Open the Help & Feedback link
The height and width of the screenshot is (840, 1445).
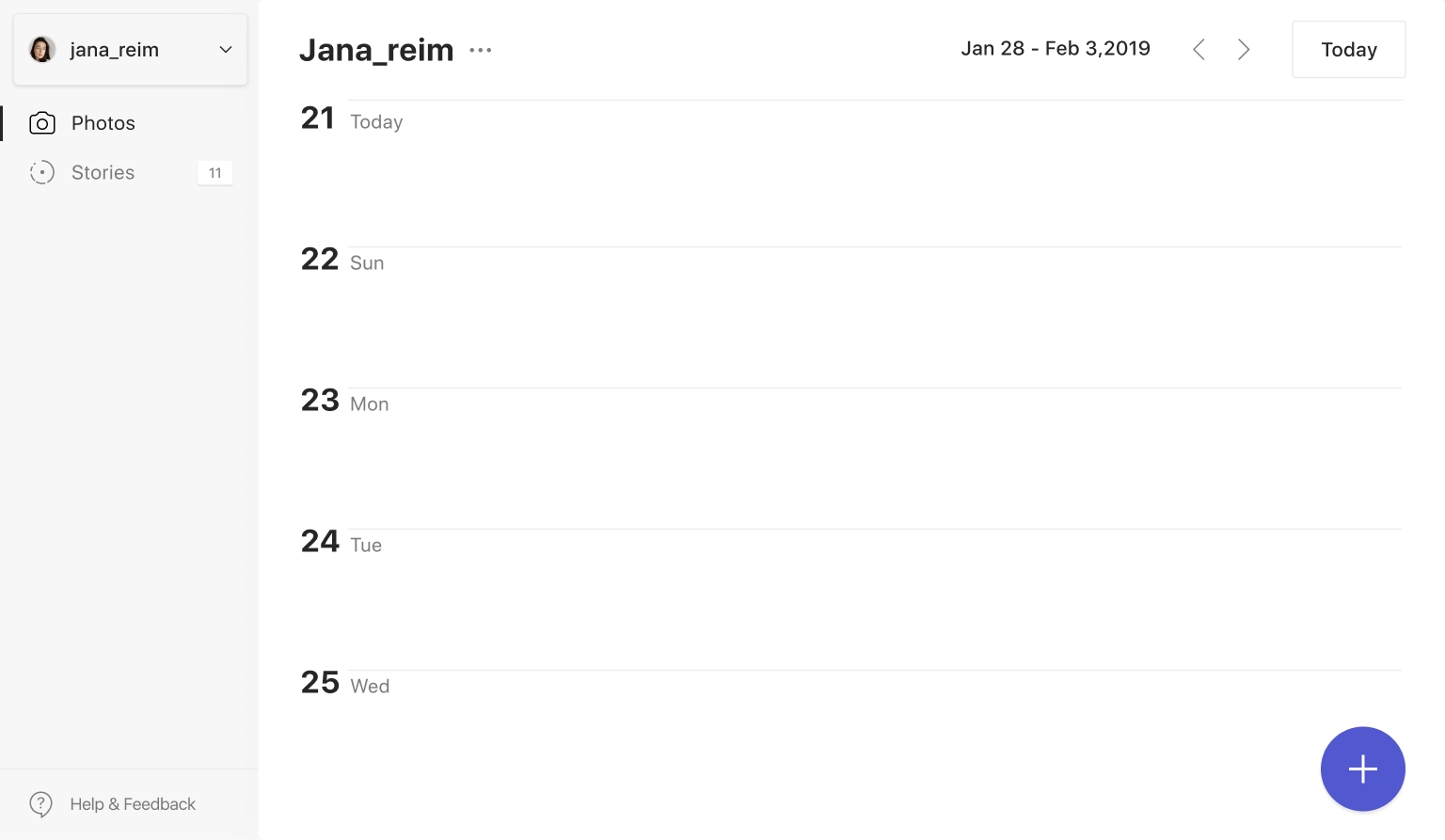coord(133,804)
